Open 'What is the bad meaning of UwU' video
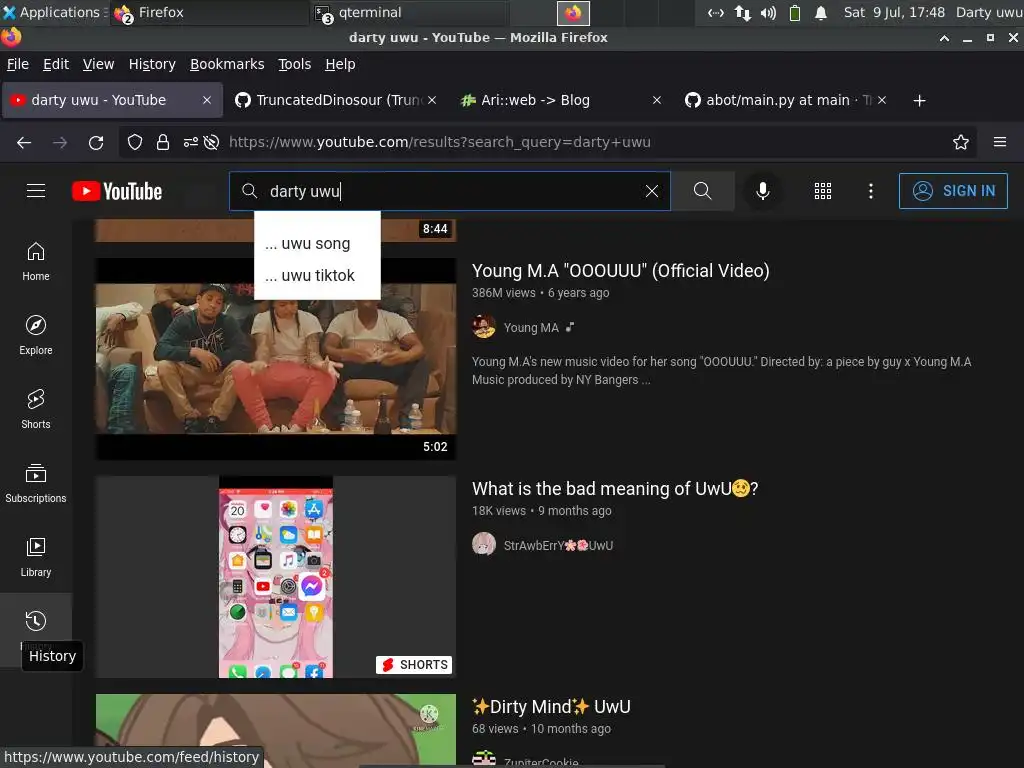Viewport: 1024px width, 768px height. pos(615,488)
